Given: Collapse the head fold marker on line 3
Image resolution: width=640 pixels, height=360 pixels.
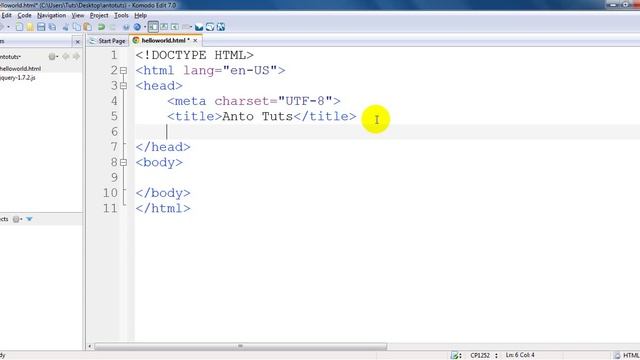Looking at the screenshot, I should [x=123, y=86].
